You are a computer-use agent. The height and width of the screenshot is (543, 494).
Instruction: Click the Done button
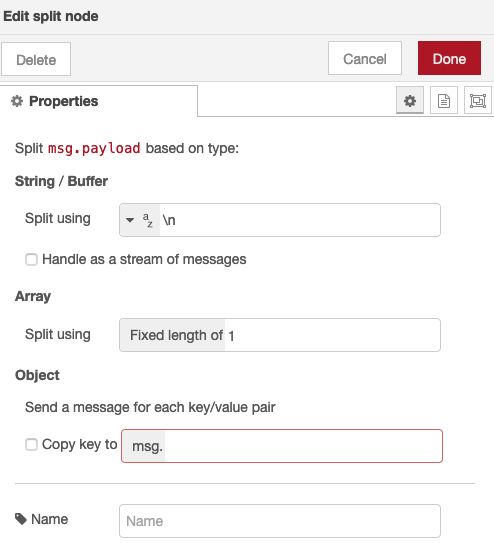[449, 58]
